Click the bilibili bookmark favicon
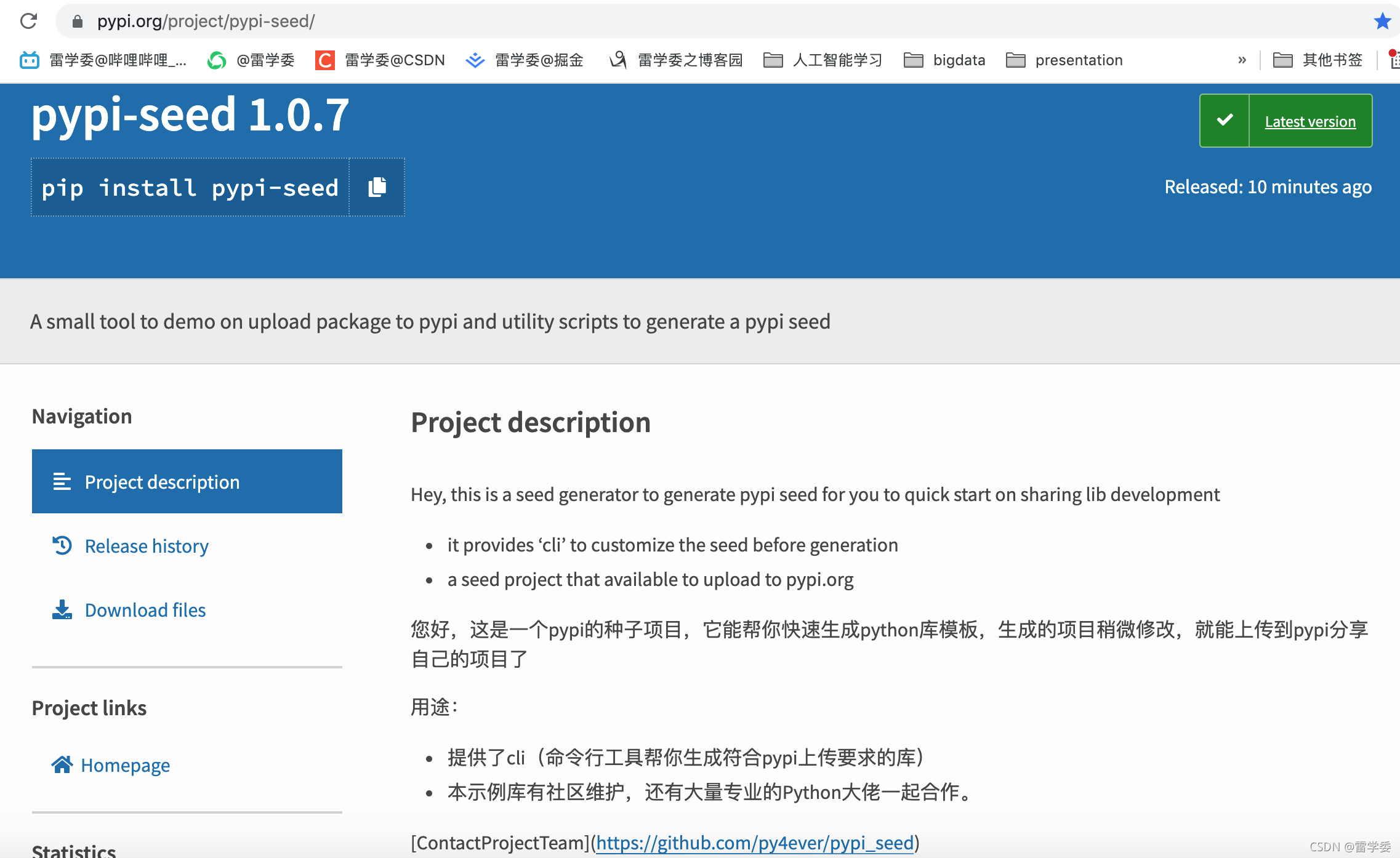Image resolution: width=1400 pixels, height=858 pixels. 30,60
